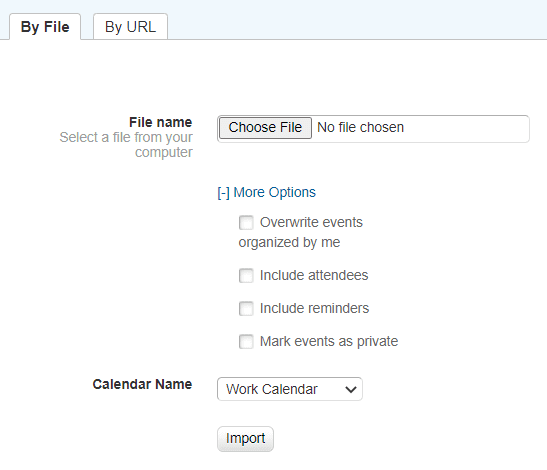Image resolution: width=547 pixels, height=470 pixels.
Task: Check the Include reminders box
Action: click(246, 308)
